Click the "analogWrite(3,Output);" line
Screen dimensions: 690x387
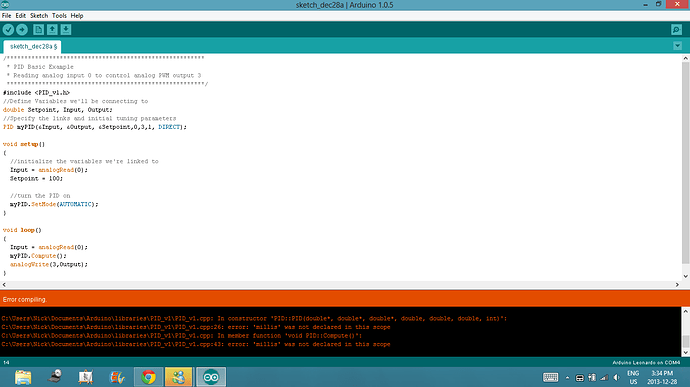[x=49, y=264]
